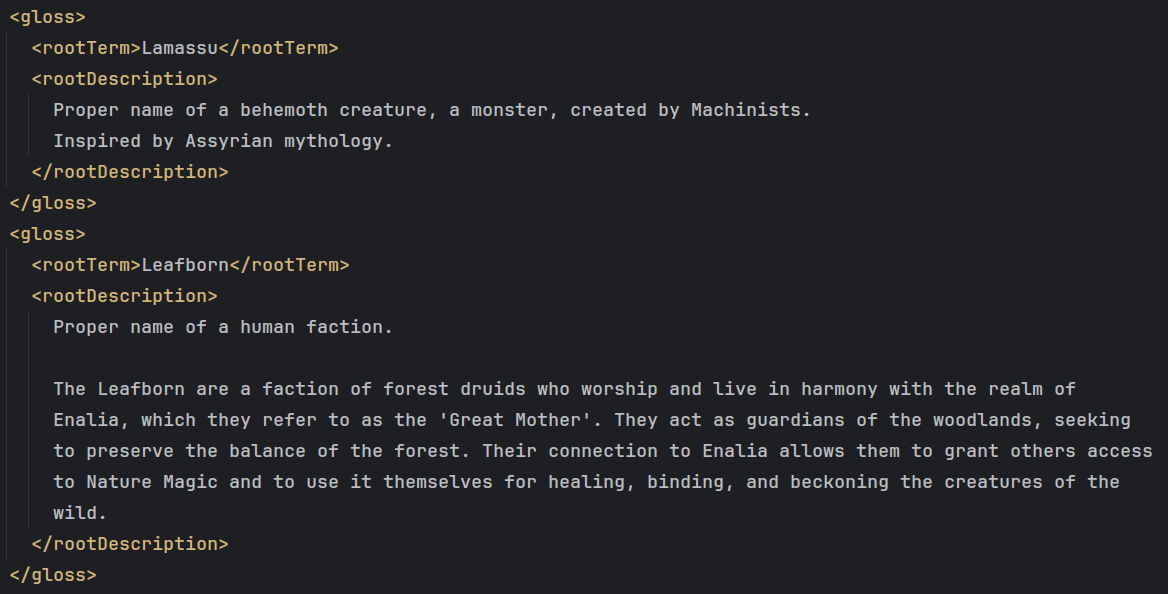Screen dimensions: 1168x594
Task: Click the word 'wild.' ending the paragraph
Action: point(80,514)
